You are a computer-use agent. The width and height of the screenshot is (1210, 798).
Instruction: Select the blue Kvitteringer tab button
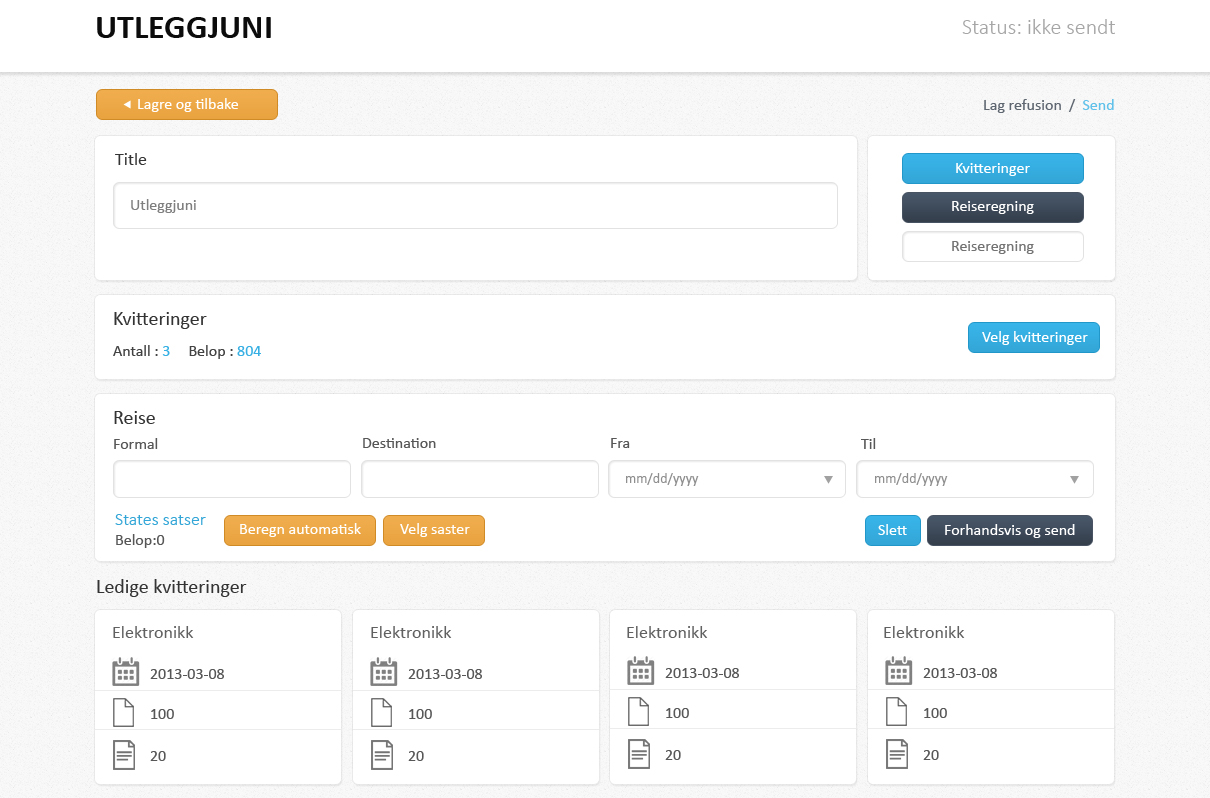coord(992,168)
